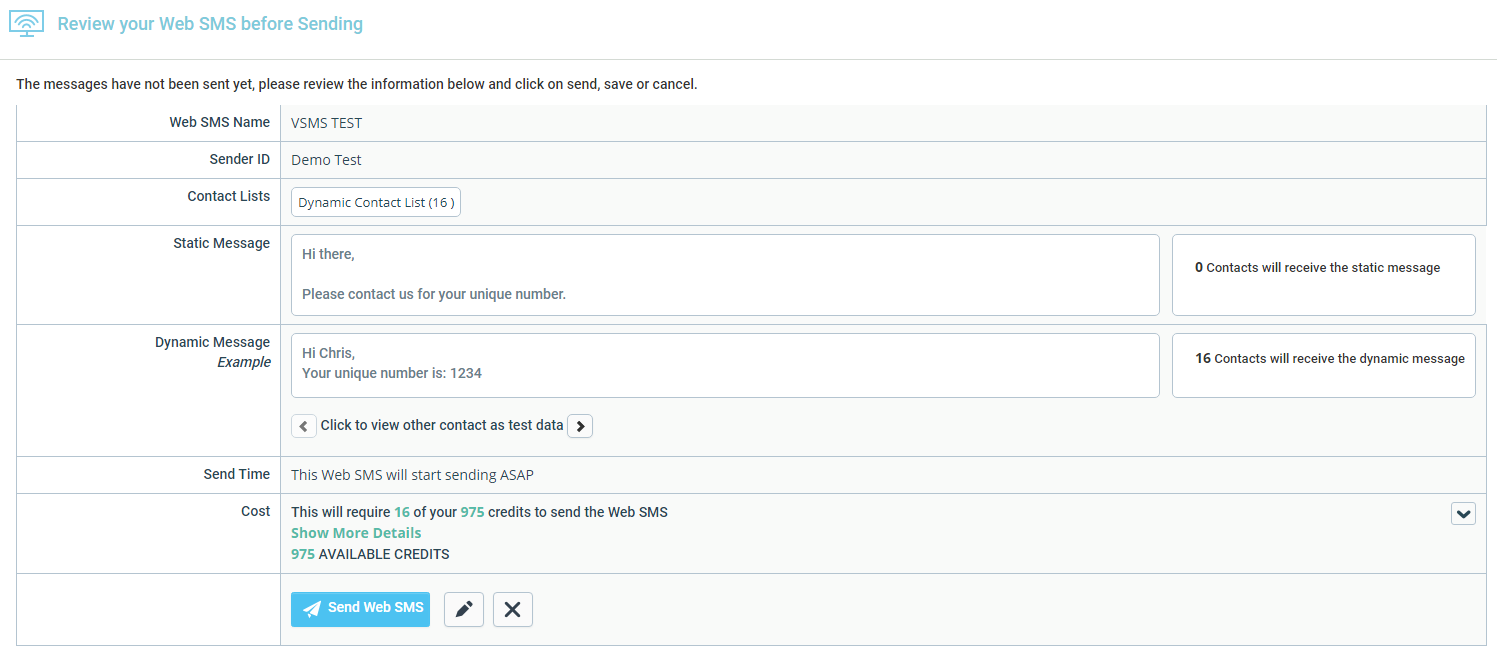Open the Show More Details link
1497x654 pixels.
(x=356, y=533)
